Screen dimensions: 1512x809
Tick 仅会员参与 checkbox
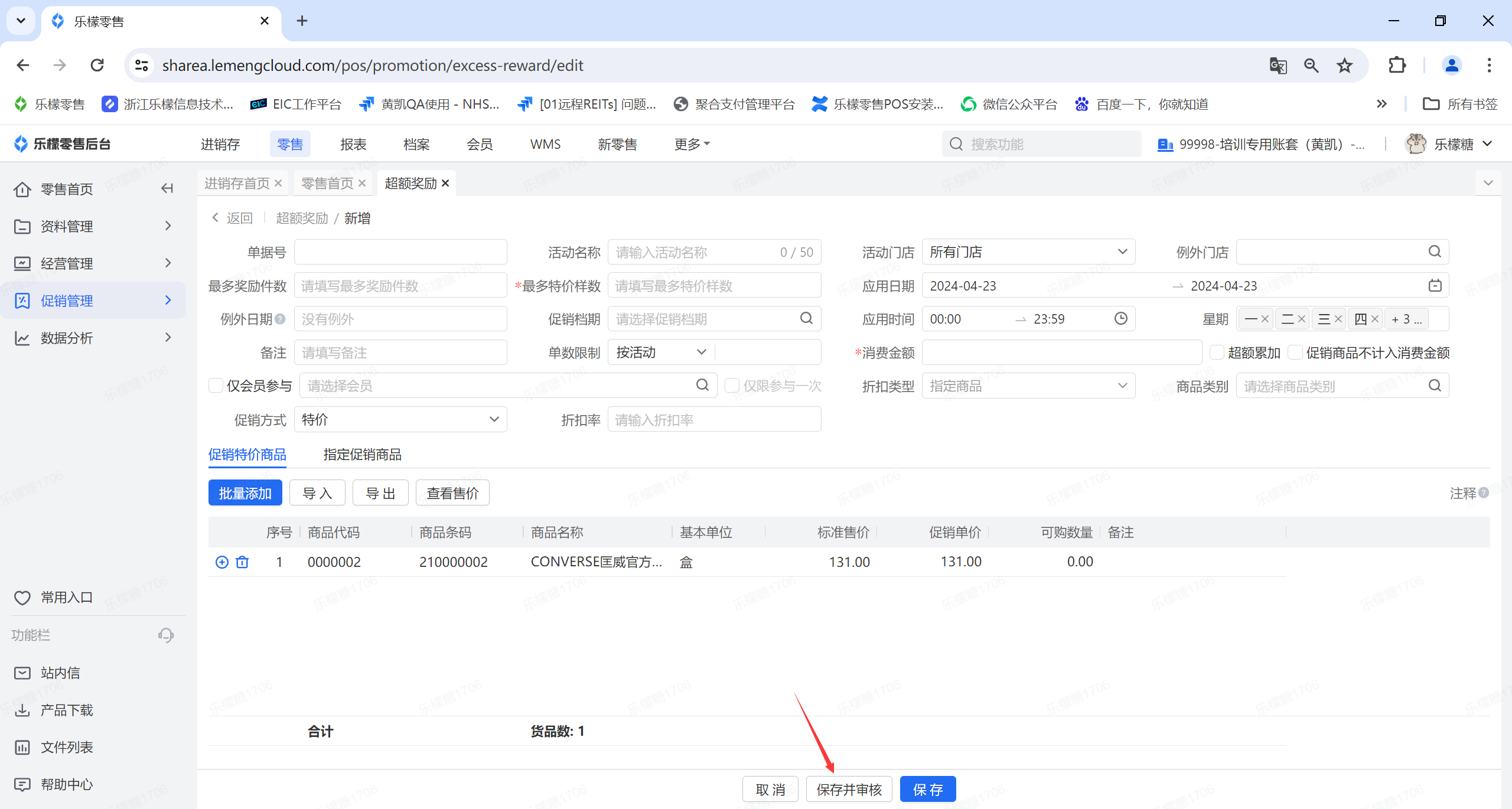point(216,386)
